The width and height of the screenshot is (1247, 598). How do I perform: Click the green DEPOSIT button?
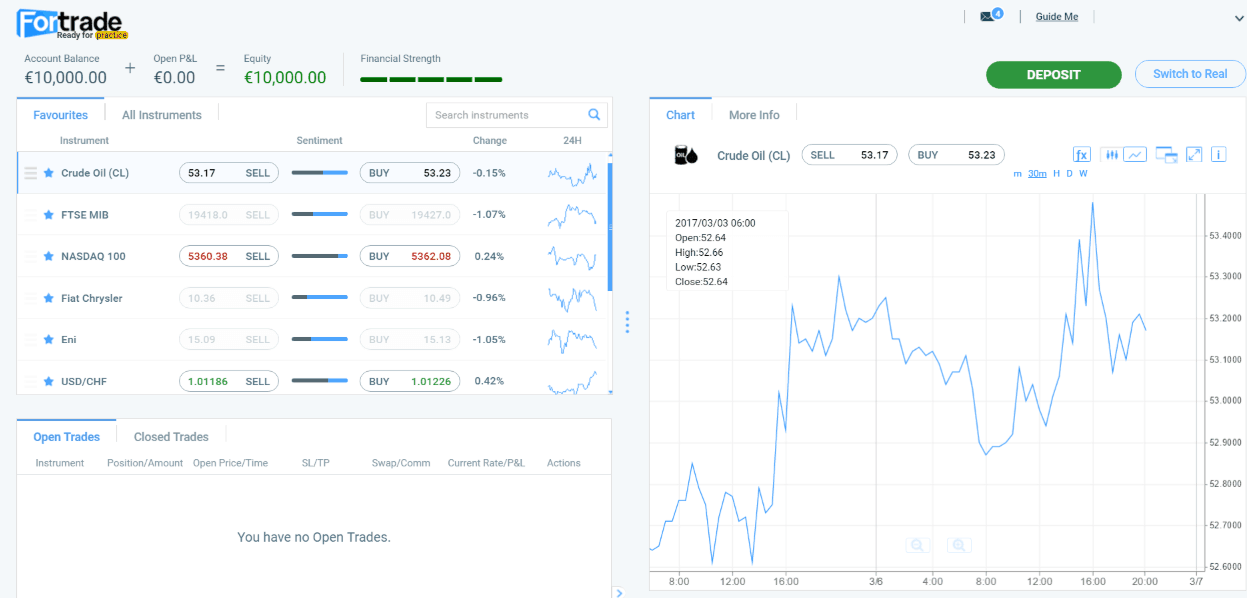pyautogui.click(x=1054, y=75)
